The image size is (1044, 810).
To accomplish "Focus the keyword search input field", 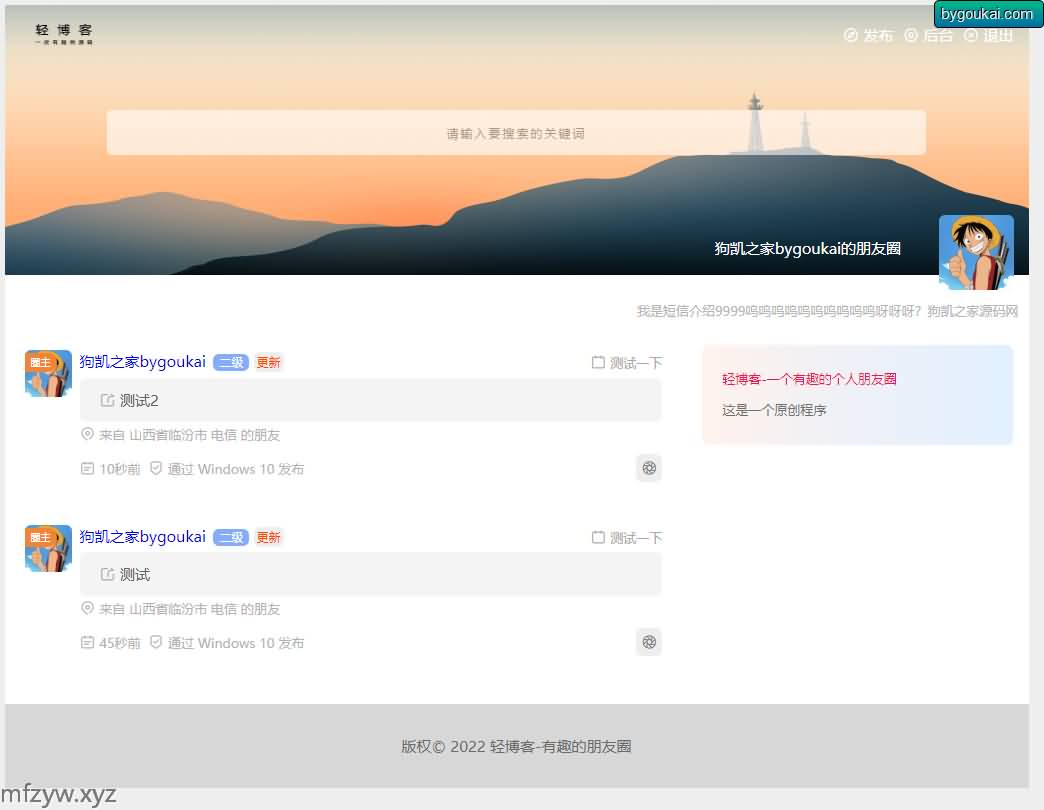I will click(x=516, y=133).
